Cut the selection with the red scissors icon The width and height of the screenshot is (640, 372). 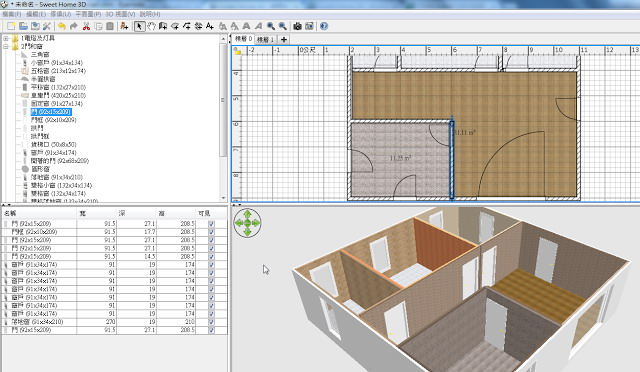(86, 26)
